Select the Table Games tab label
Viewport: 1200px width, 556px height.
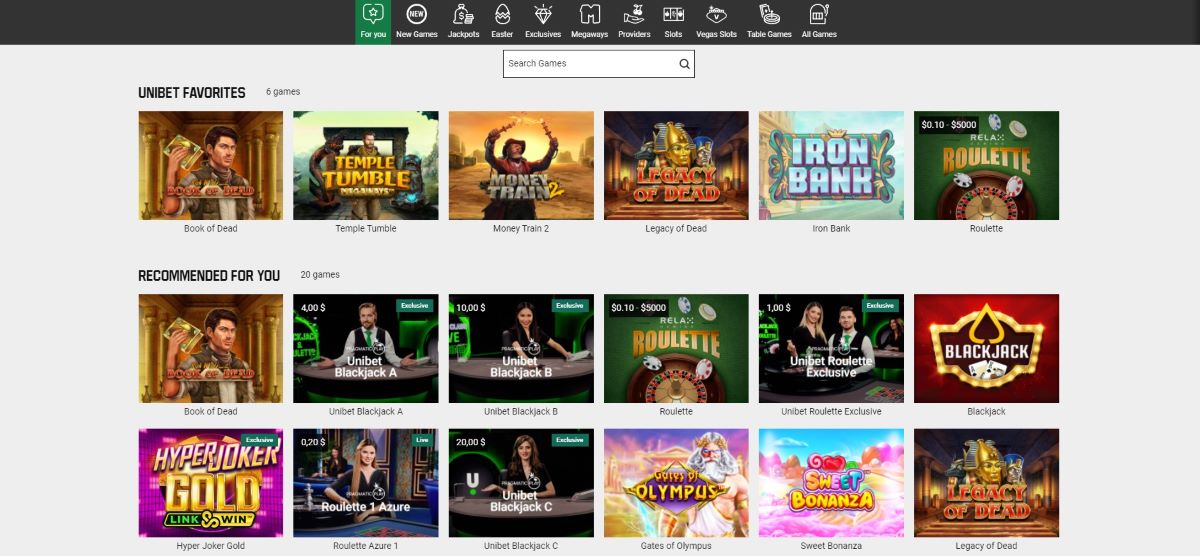[x=770, y=34]
